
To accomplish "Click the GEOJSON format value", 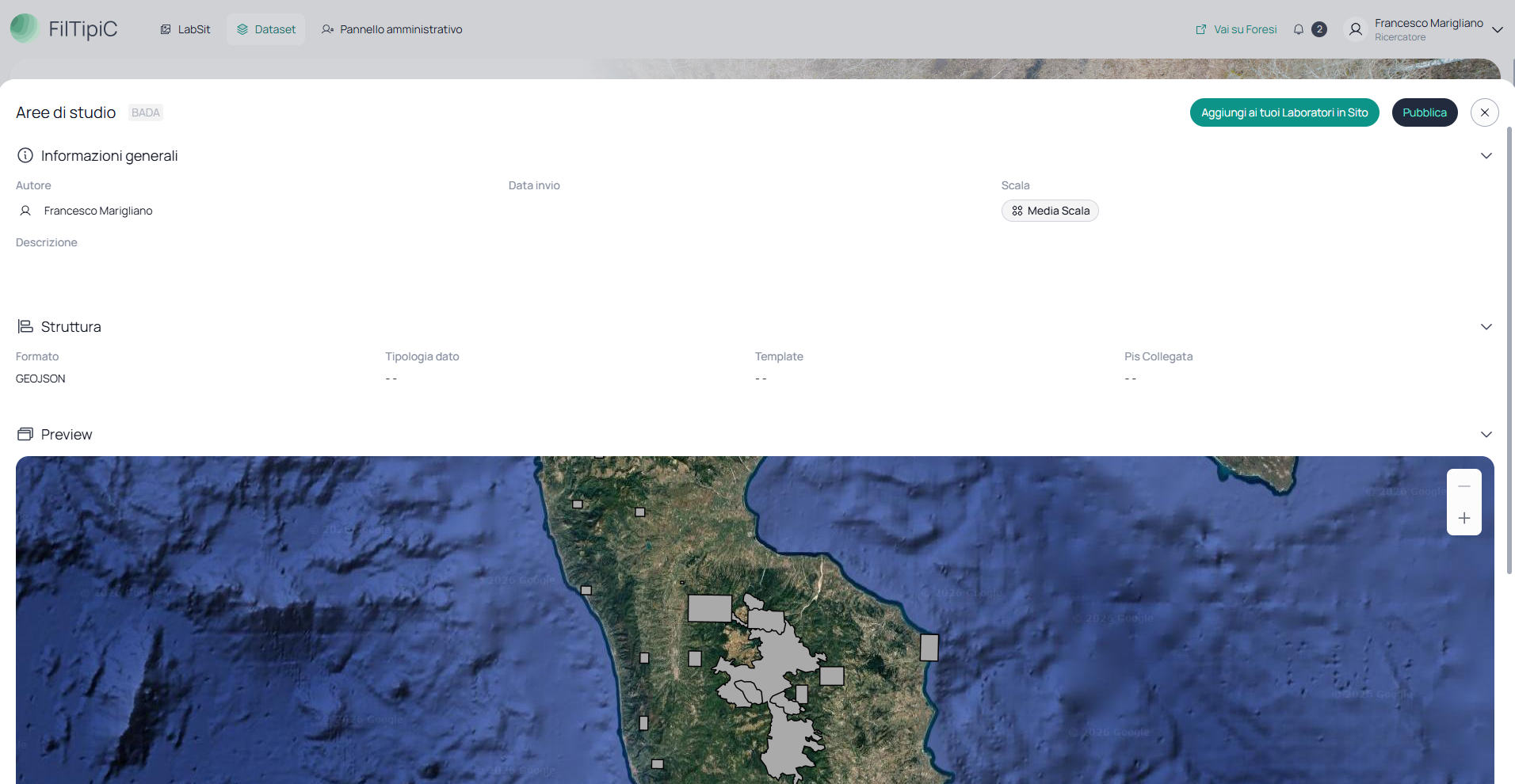I will (x=40, y=379).
